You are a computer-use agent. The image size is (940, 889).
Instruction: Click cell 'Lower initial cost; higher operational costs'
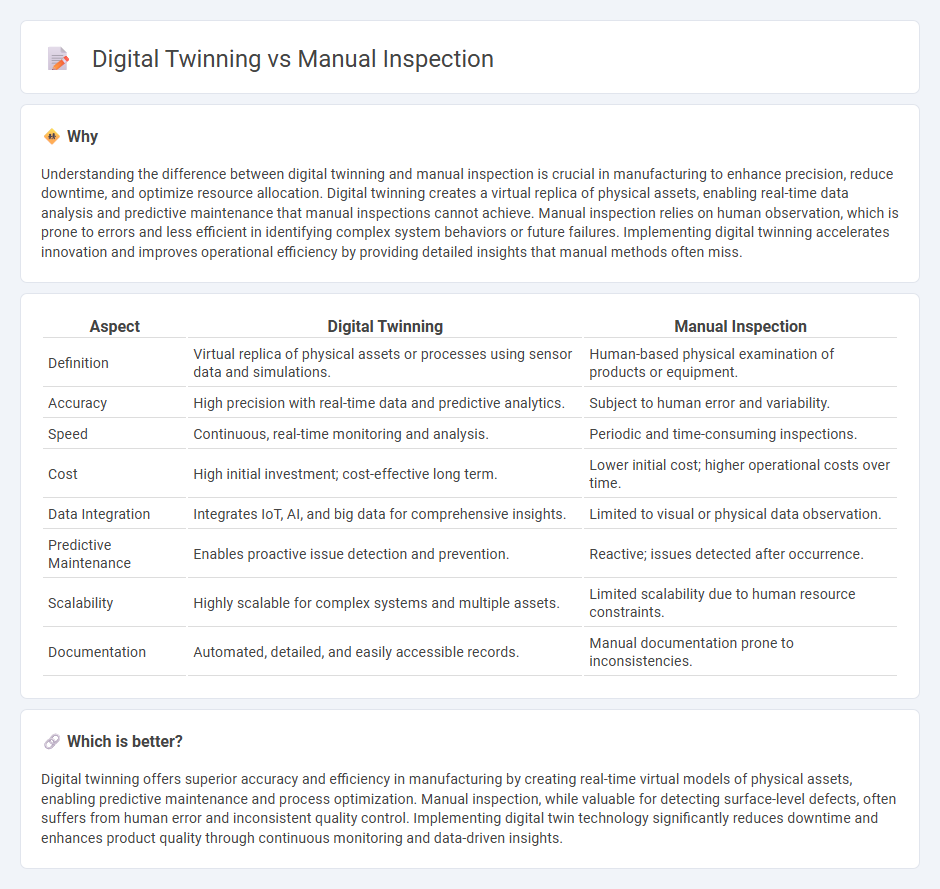click(740, 474)
